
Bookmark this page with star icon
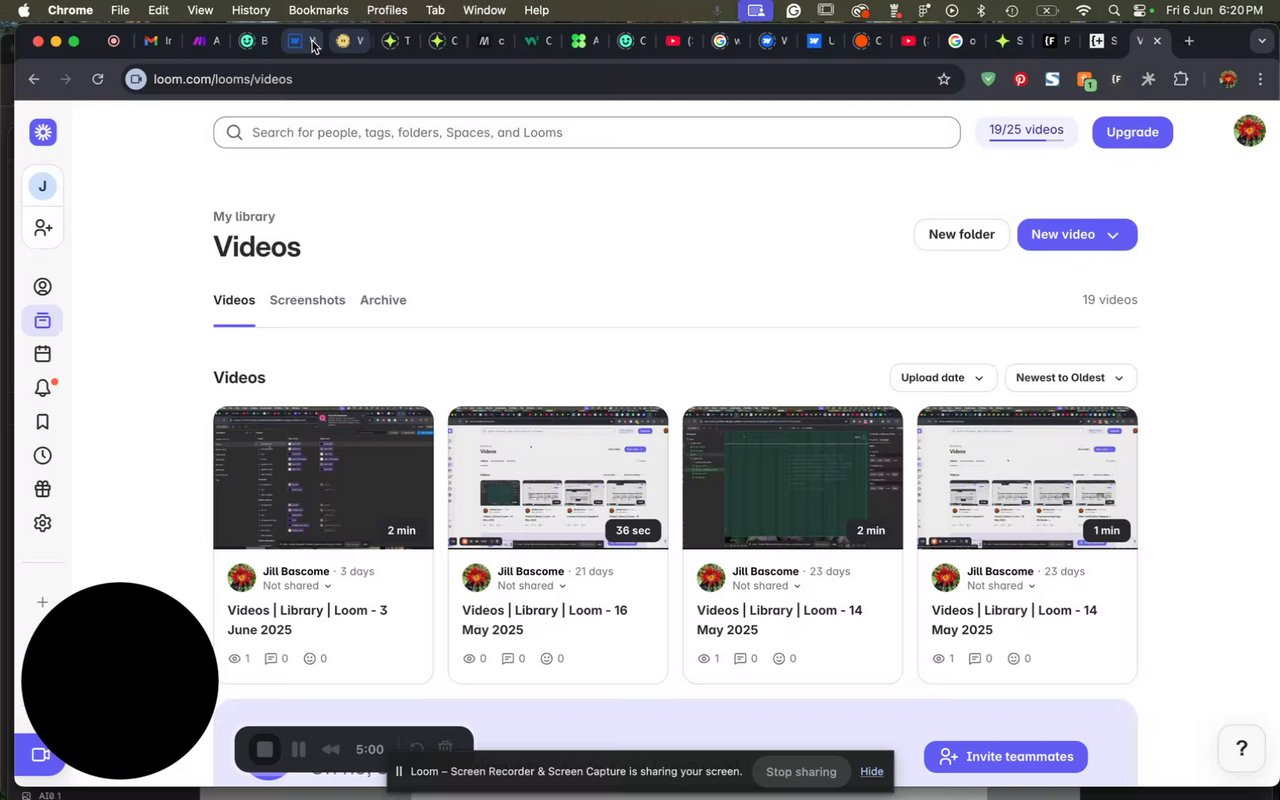[944, 79]
